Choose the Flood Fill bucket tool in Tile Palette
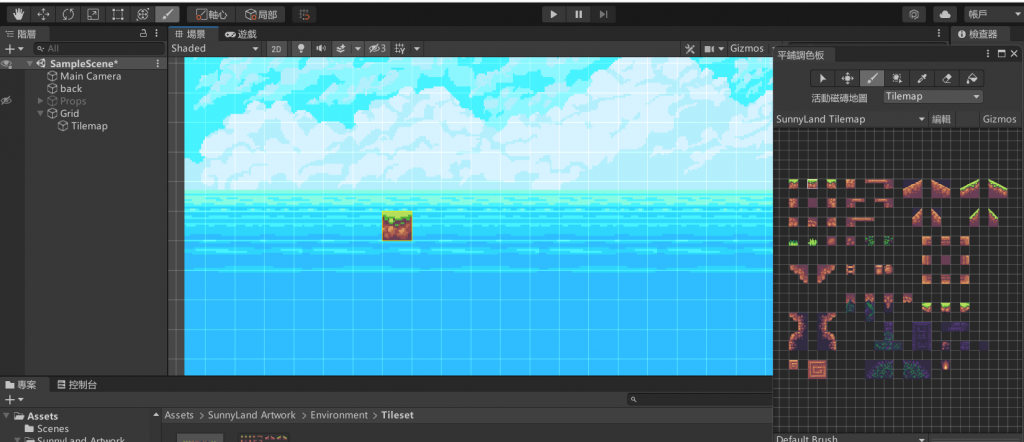This screenshot has height=442, width=1024. point(971,78)
